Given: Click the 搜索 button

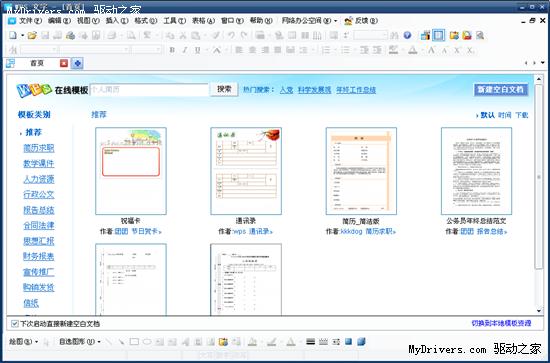Looking at the screenshot, I should 224,89.
